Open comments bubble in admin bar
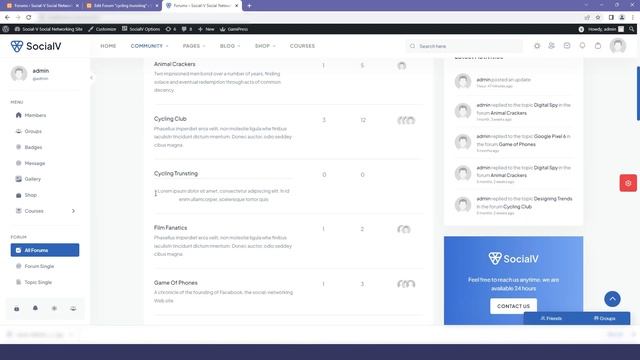This screenshot has width=640, height=360. [x=187, y=29]
